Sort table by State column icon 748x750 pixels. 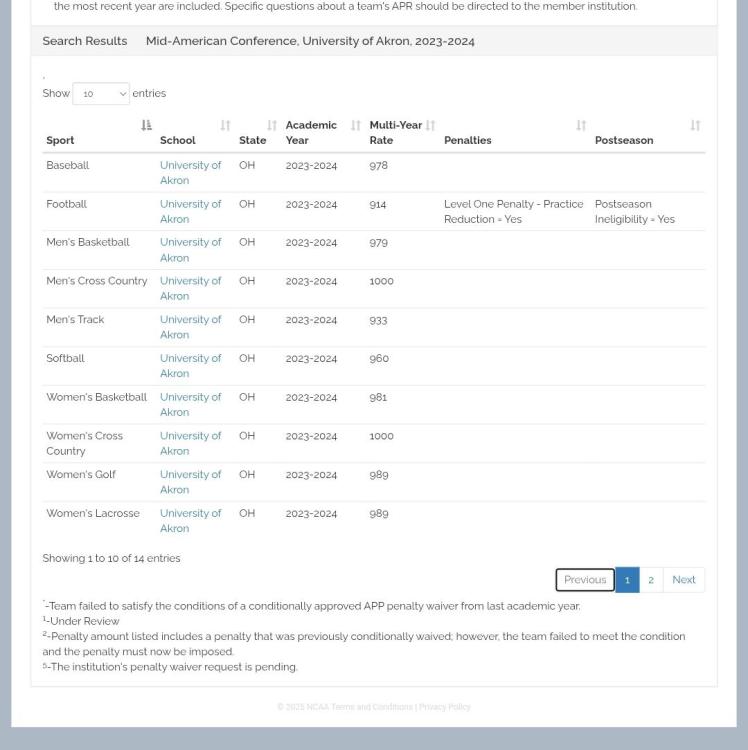[272, 125]
